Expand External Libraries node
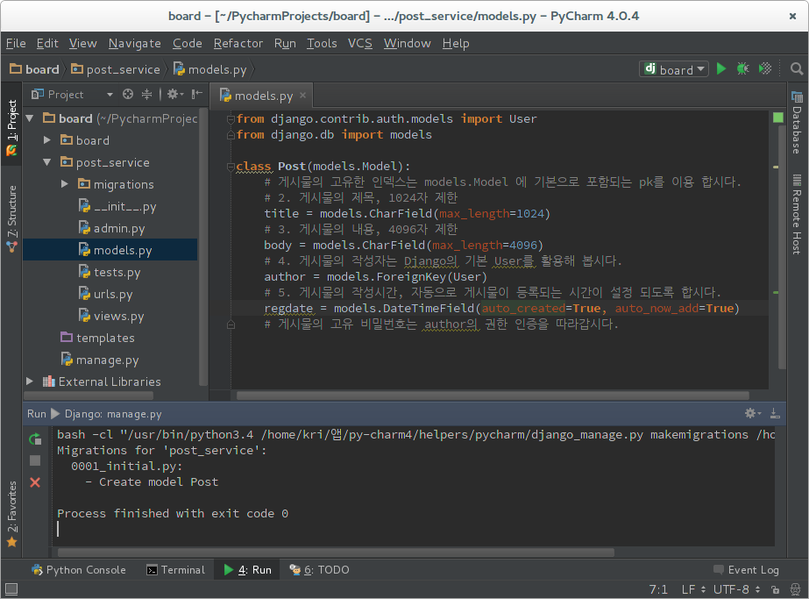 tap(30, 382)
